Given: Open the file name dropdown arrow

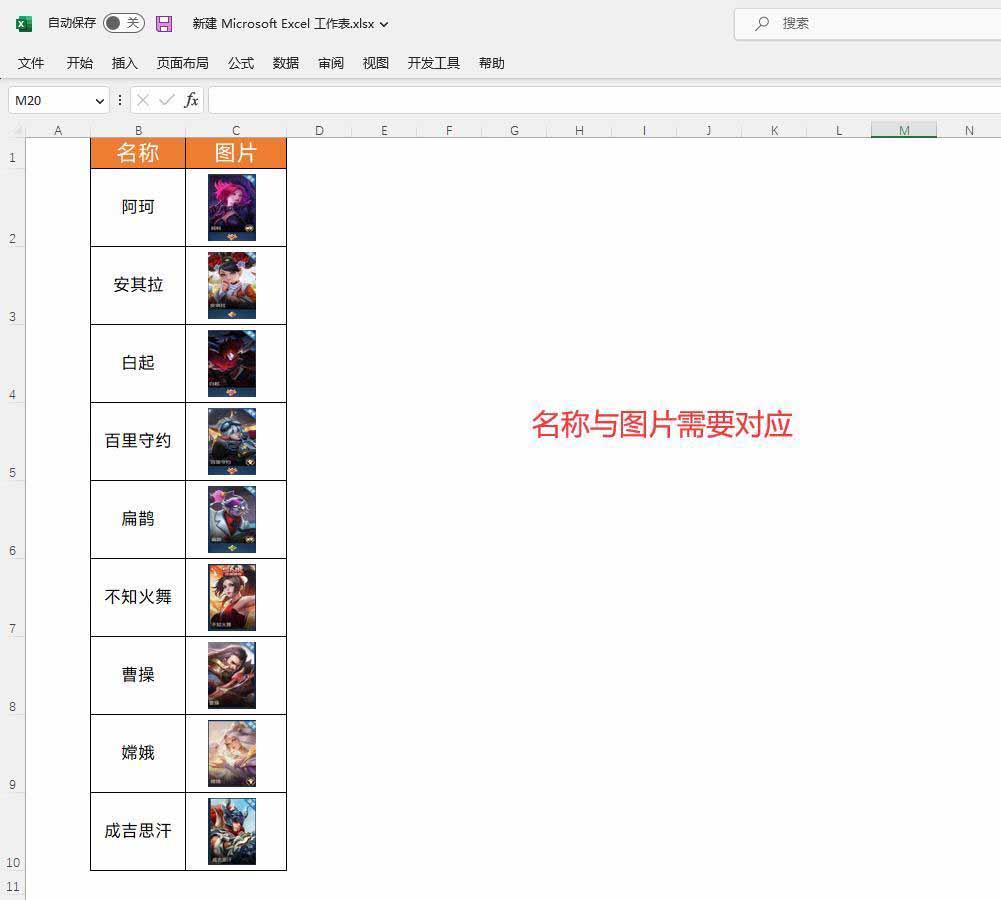Looking at the screenshot, I should coord(384,24).
